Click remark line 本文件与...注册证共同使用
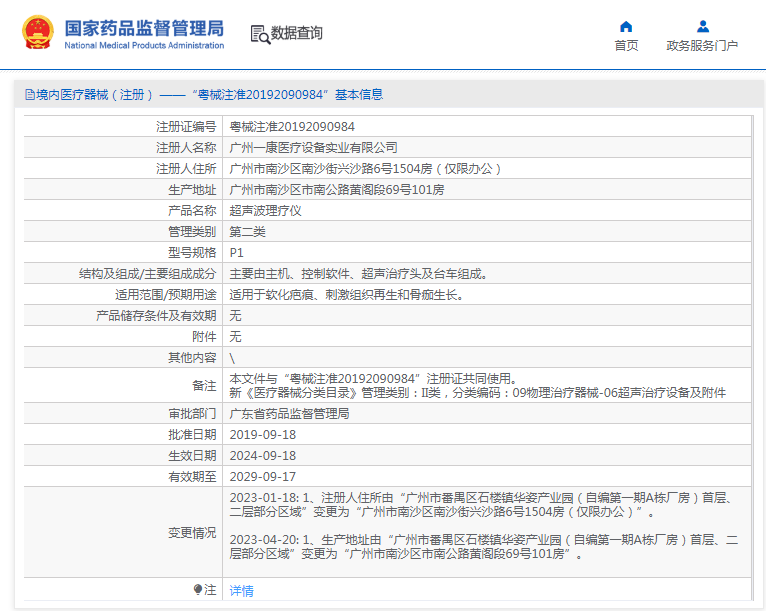This screenshot has width=766, height=611. tap(374, 379)
